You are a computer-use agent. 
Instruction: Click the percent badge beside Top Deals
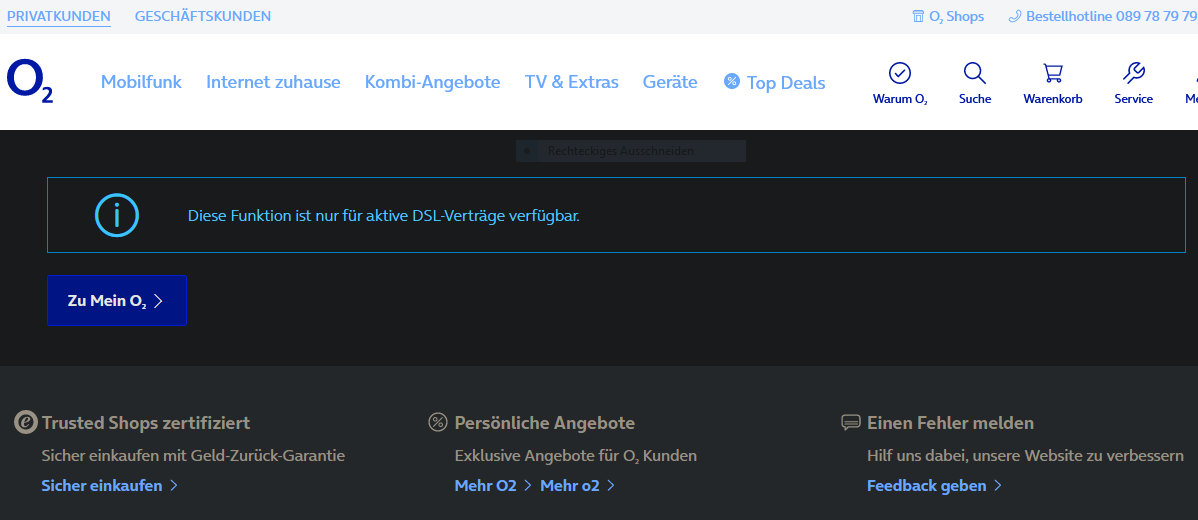(x=732, y=81)
